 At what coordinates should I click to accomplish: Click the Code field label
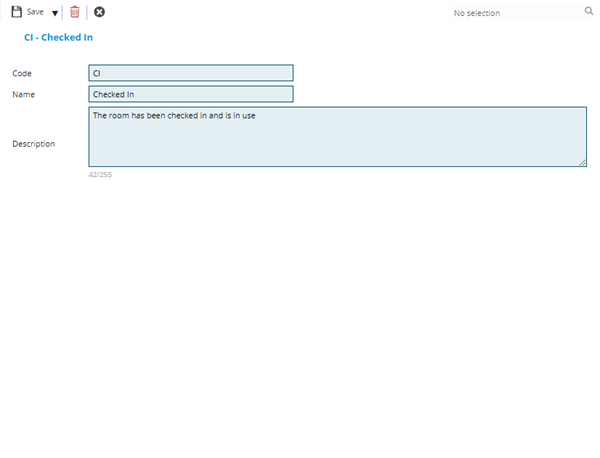coord(21,73)
